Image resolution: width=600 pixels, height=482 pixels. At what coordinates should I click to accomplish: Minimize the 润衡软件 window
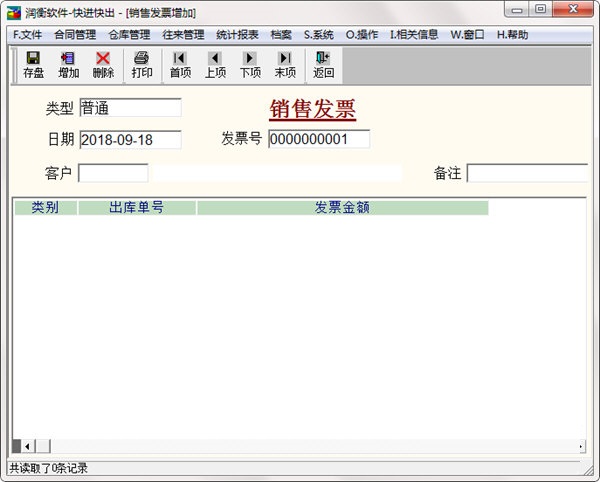point(517,9)
